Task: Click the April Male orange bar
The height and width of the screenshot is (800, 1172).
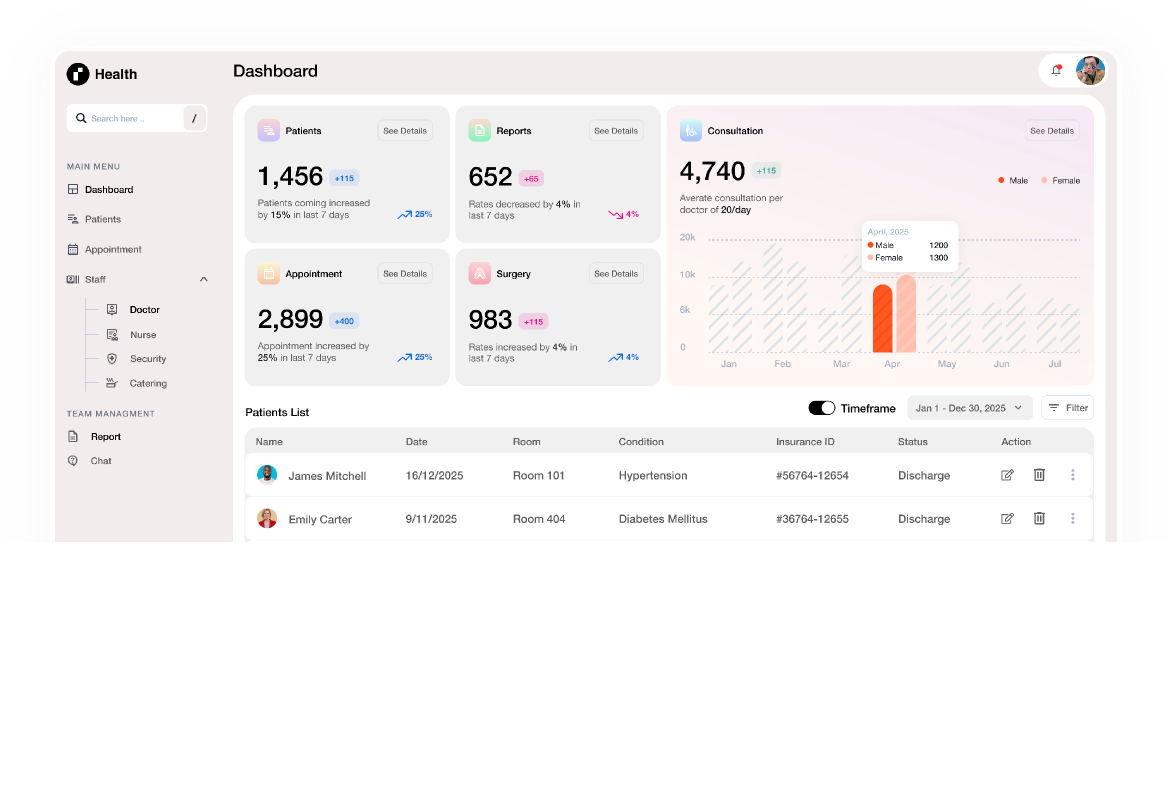Action: tap(882, 319)
